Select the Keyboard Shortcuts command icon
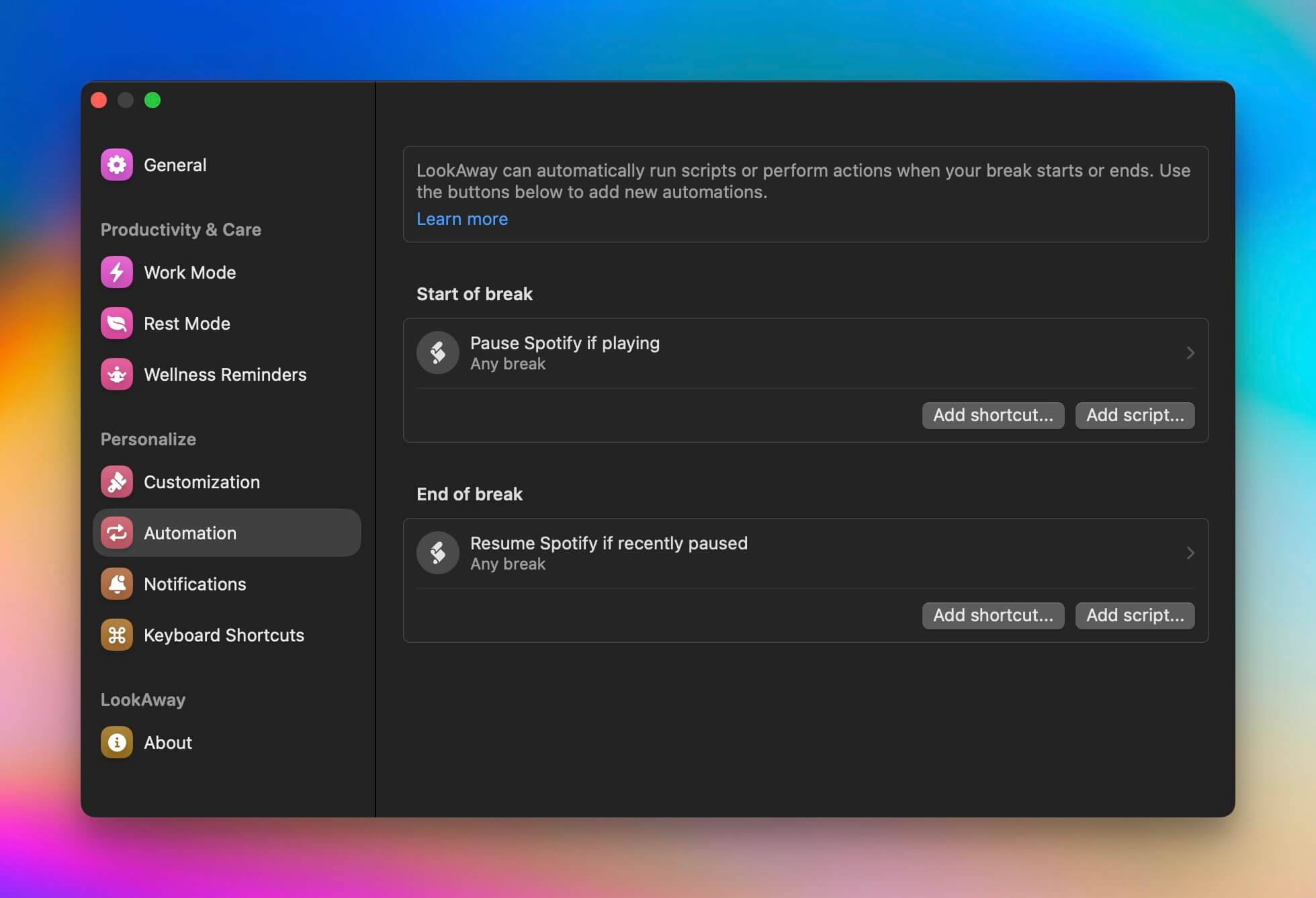1316x898 pixels. click(x=116, y=635)
